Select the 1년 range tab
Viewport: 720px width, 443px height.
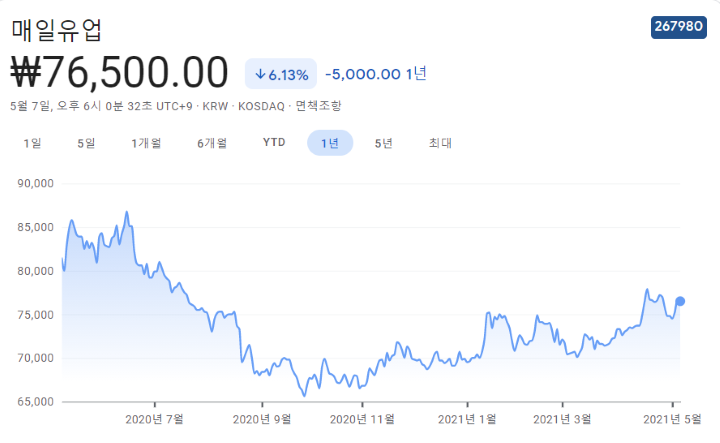pos(330,143)
